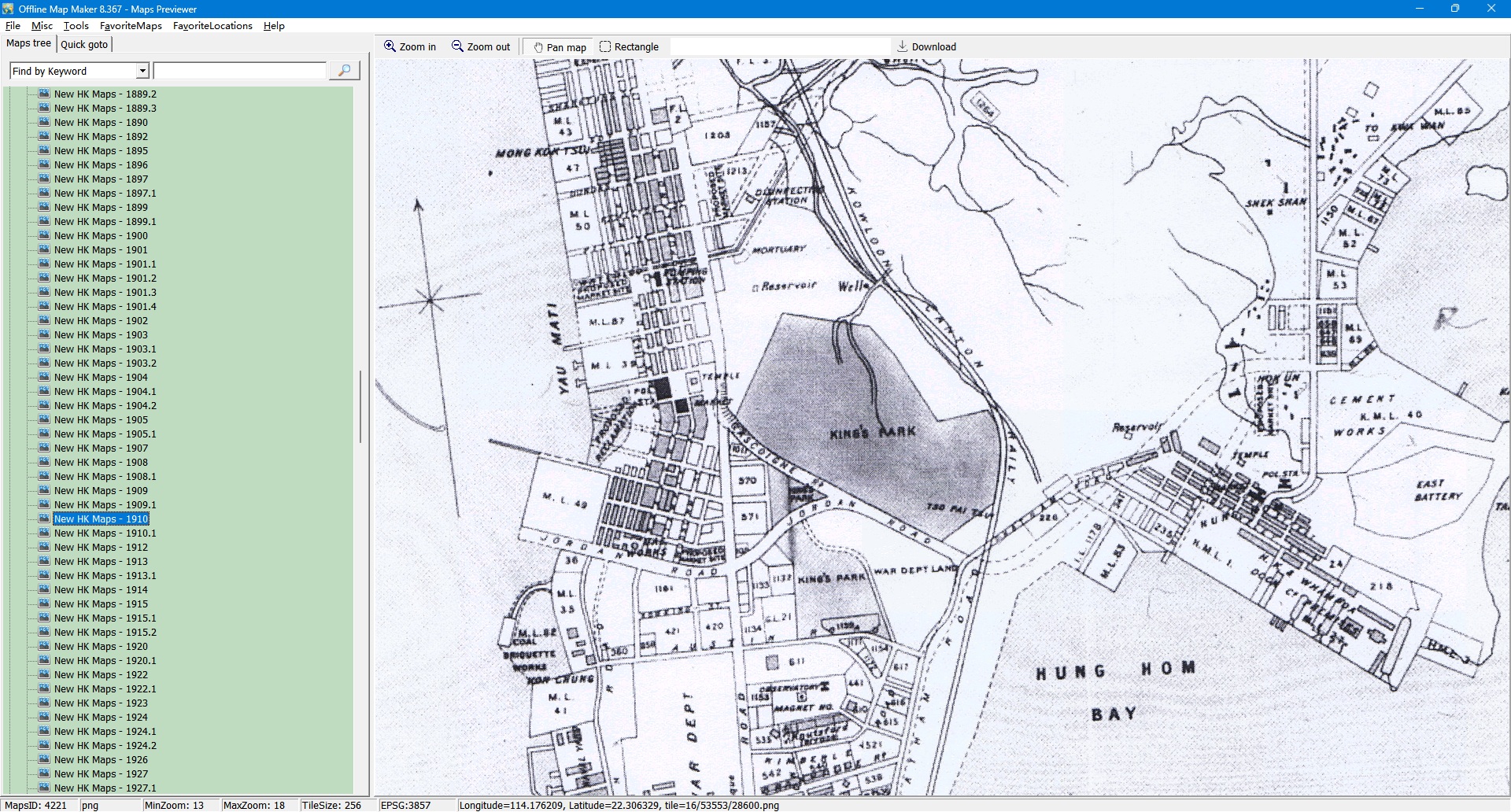1511x812 pixels.
Task: Open the FavoriteMaps menu
Action: tap(131, 25)
